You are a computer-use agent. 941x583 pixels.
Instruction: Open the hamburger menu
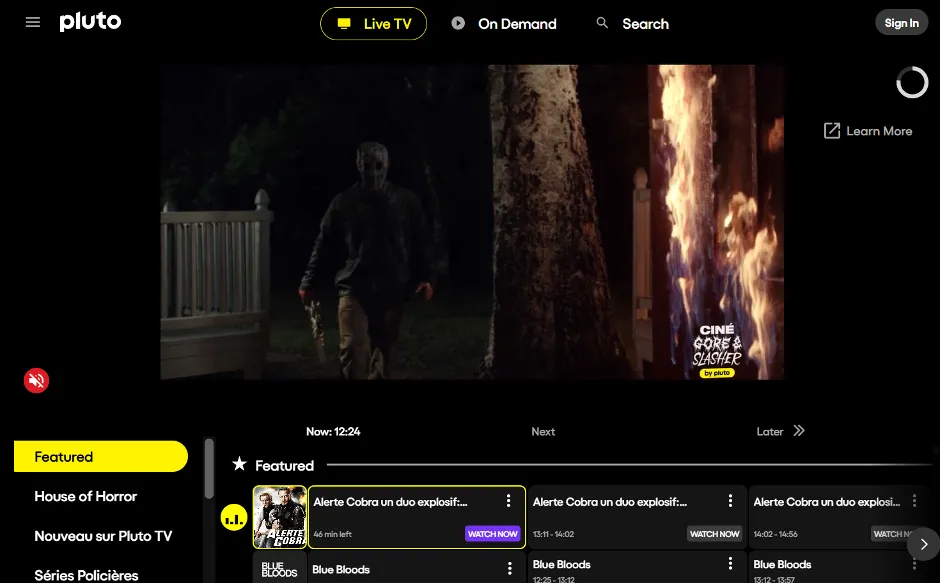click(x=33, y=23)
